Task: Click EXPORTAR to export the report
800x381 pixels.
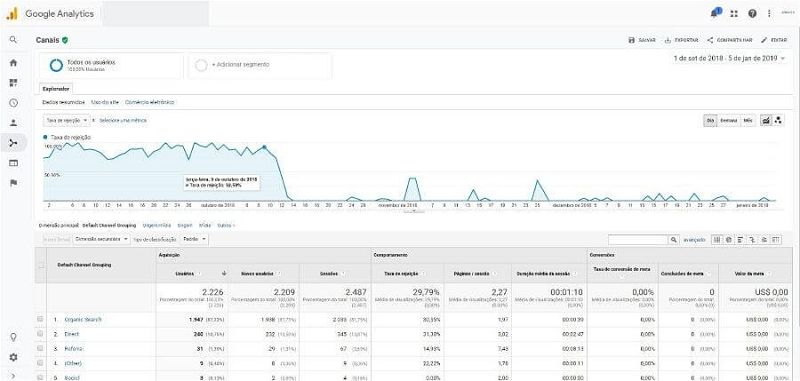Action: pyautogui.click(x=682, y=40)
